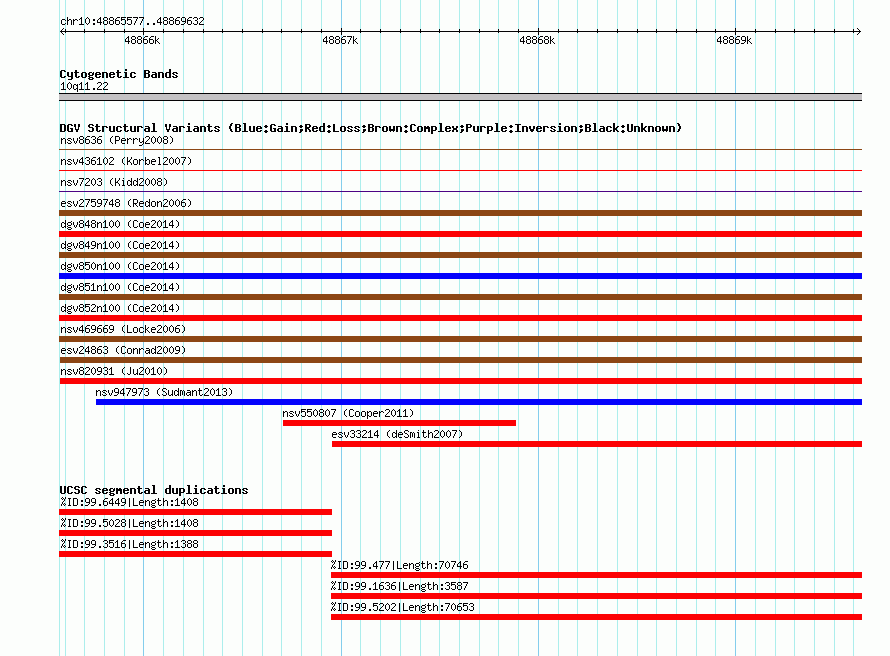Select the brown dgv849n100 bar
The width and height of the screenshot is (890, 656).
[x=460, y=255]
